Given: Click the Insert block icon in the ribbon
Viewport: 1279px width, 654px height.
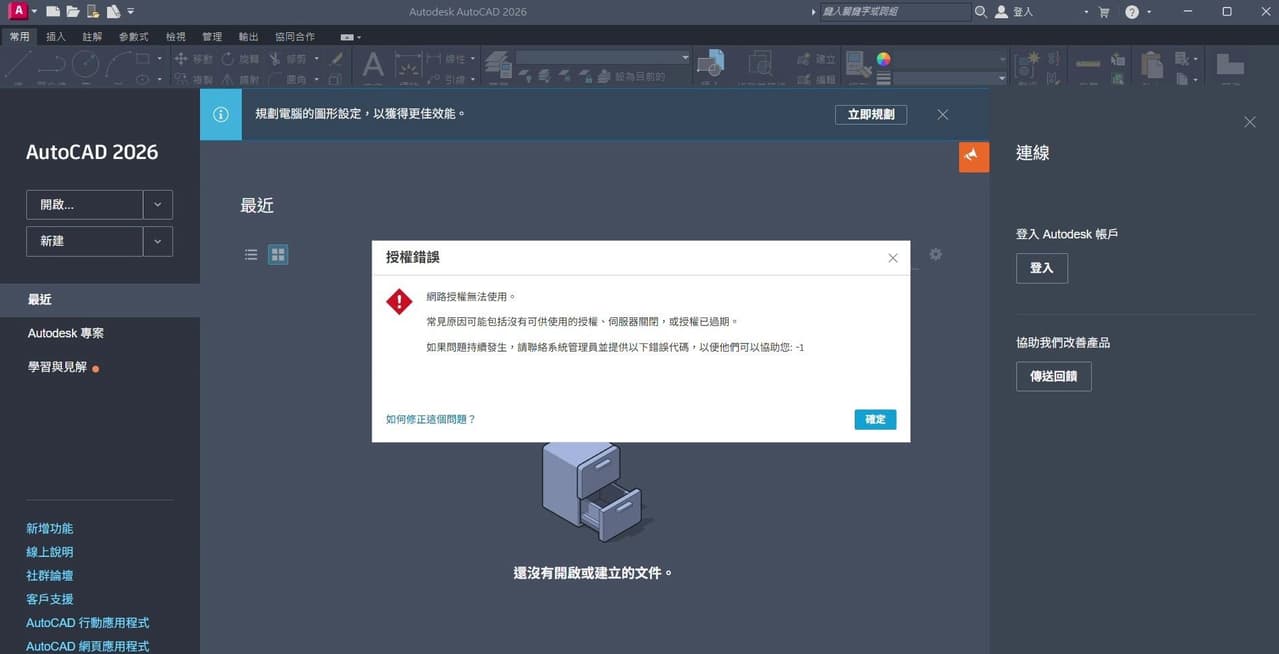Looking at the screenshot, I should coord(710,65).
